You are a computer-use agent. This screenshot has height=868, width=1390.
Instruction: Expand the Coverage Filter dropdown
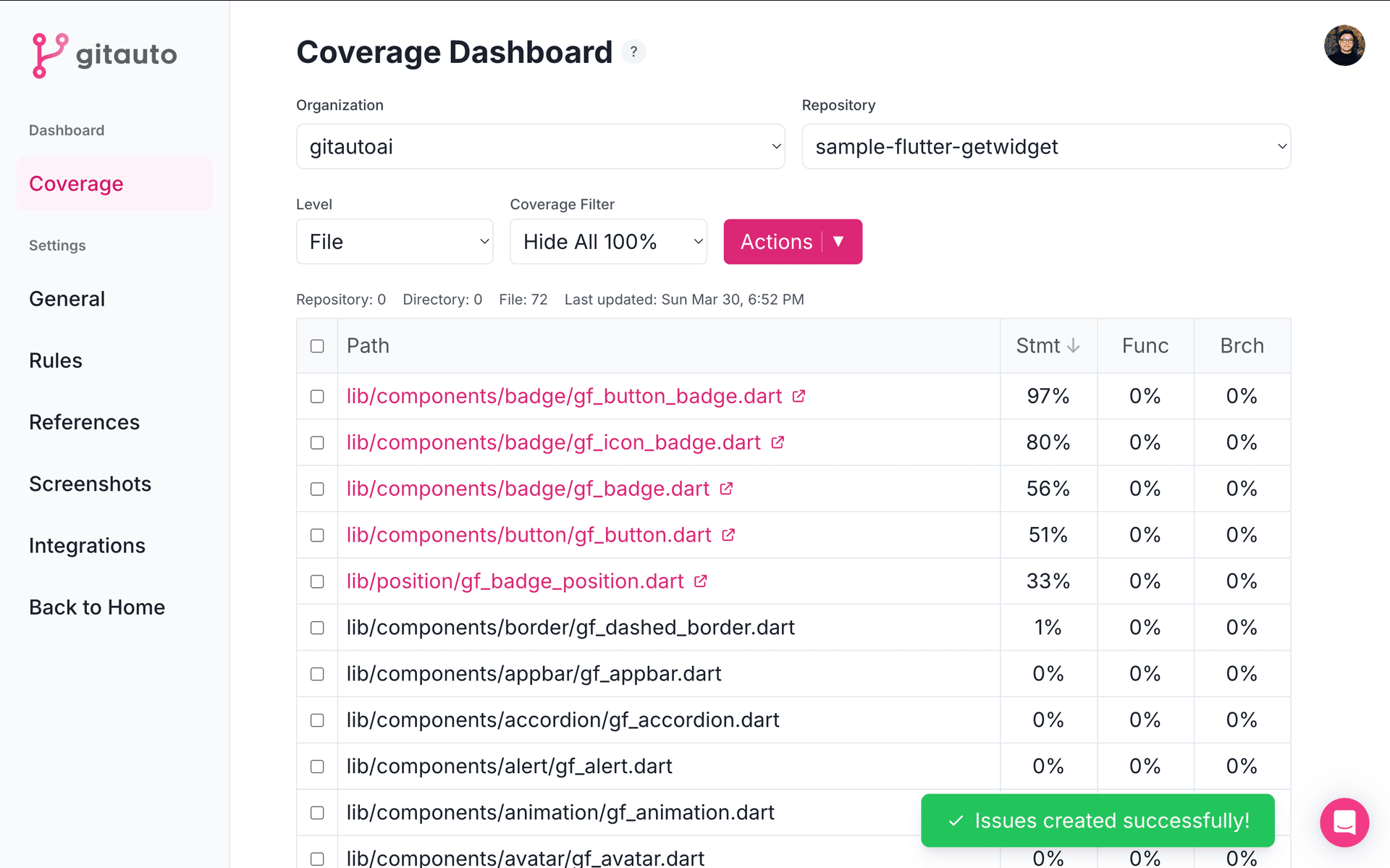pos(608,242)
